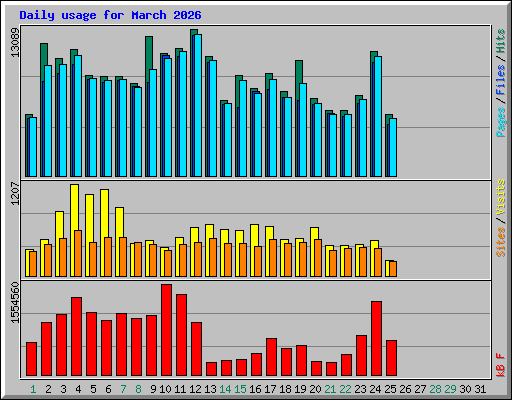The height and width of the screenshot is (400, 512).
Task: Select the tallest red KB bar for day 10
Action: tap(167, 330)
